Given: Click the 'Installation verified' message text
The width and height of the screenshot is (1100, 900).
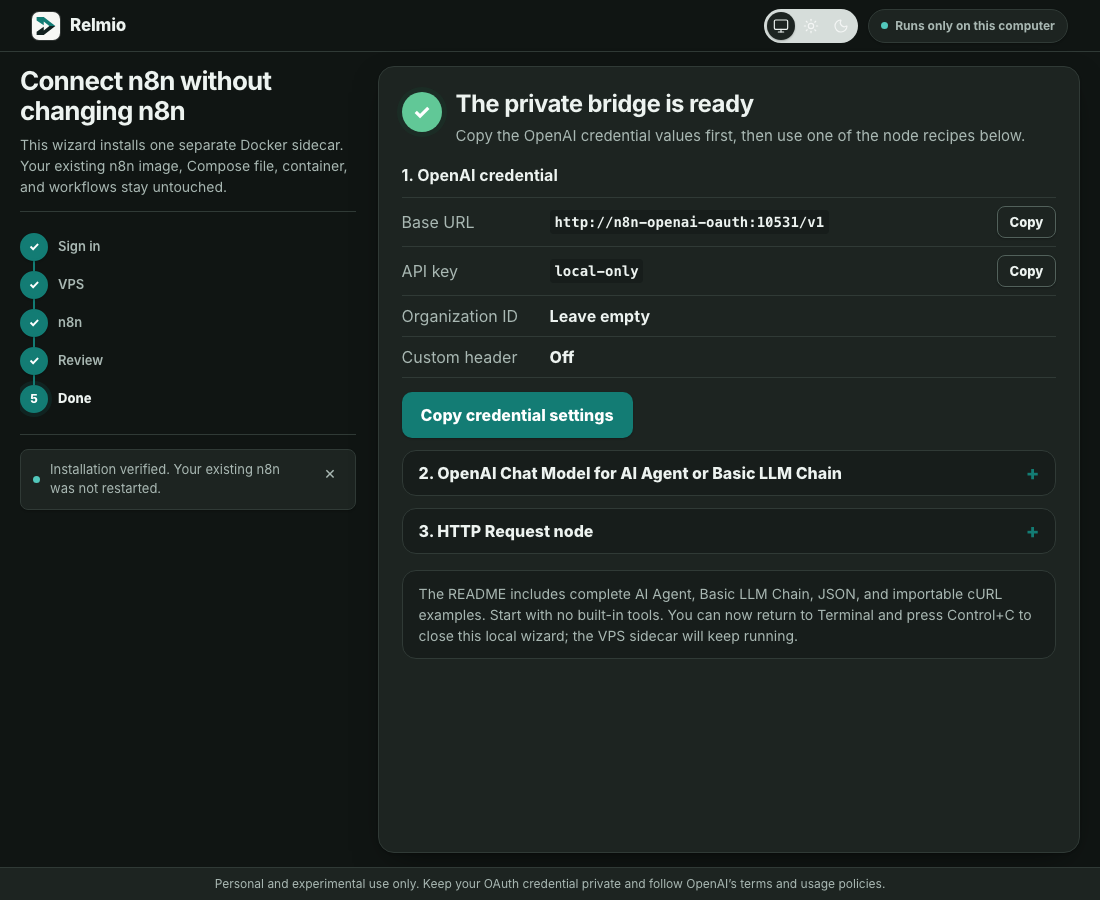Looking at the screenshot, I should [165, 478].
